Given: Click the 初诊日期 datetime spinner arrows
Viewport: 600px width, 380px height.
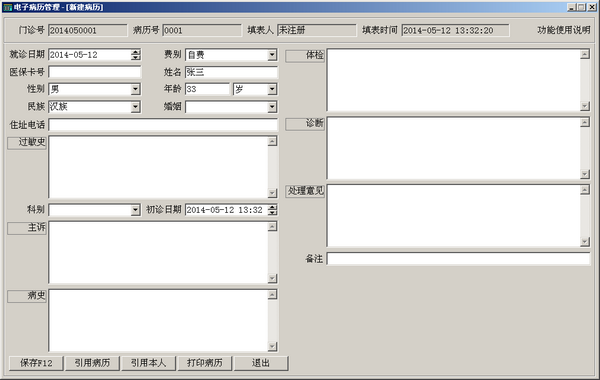Looking at the screenshot, I should point(272,210).
